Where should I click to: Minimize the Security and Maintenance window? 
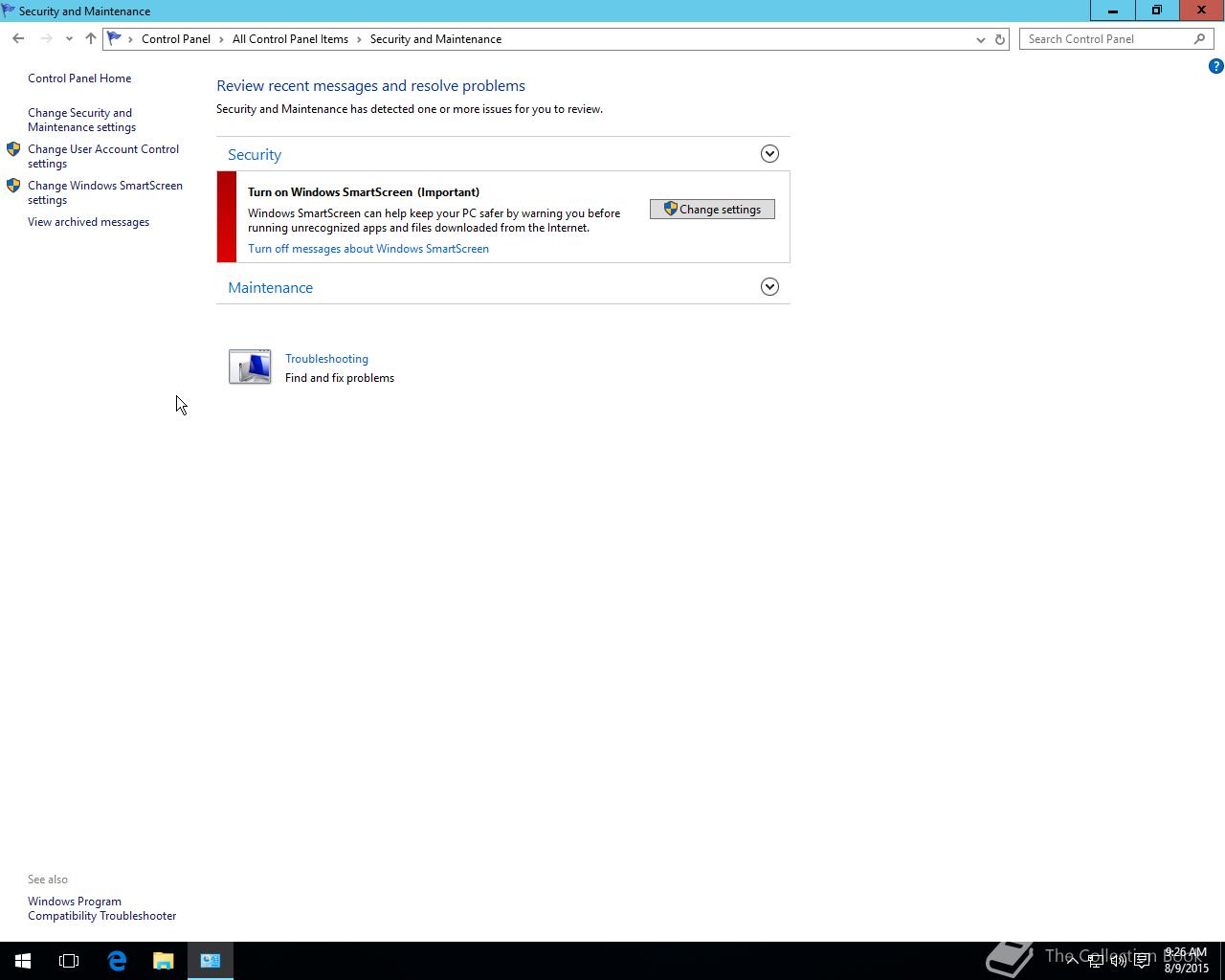[x=1113, y=11]
